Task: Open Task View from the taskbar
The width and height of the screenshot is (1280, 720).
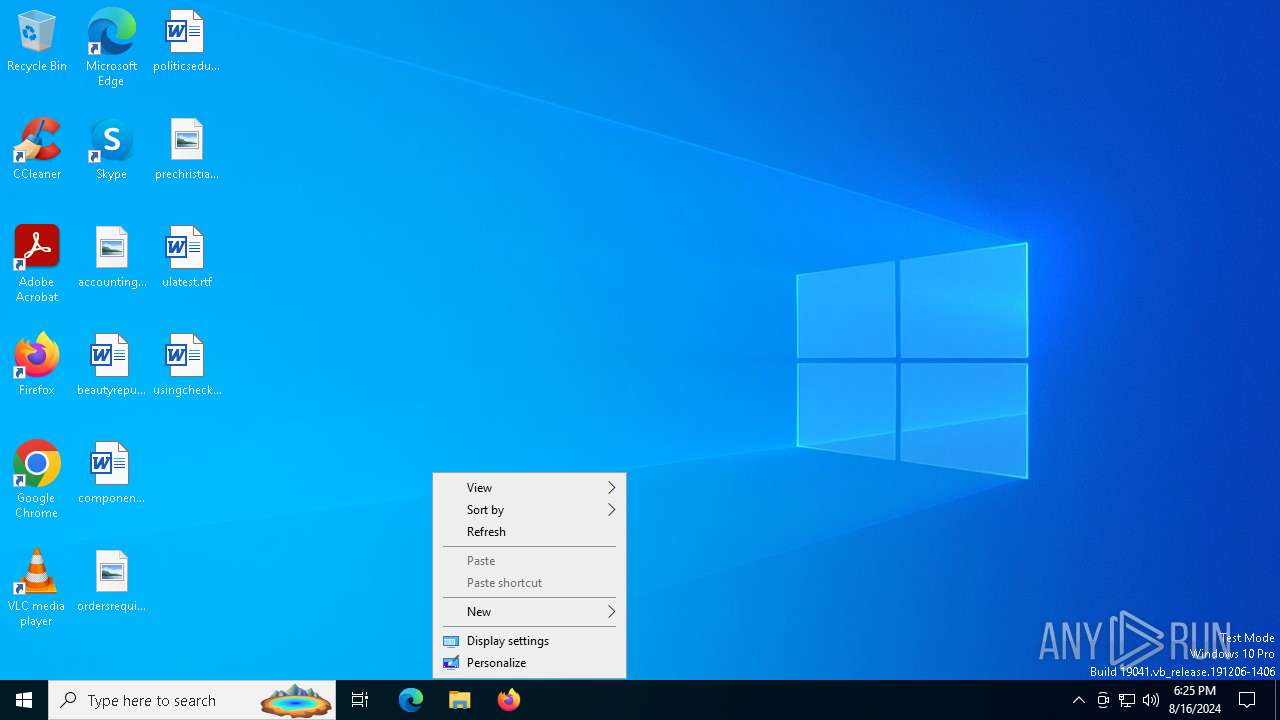Action: coord(360,700)
